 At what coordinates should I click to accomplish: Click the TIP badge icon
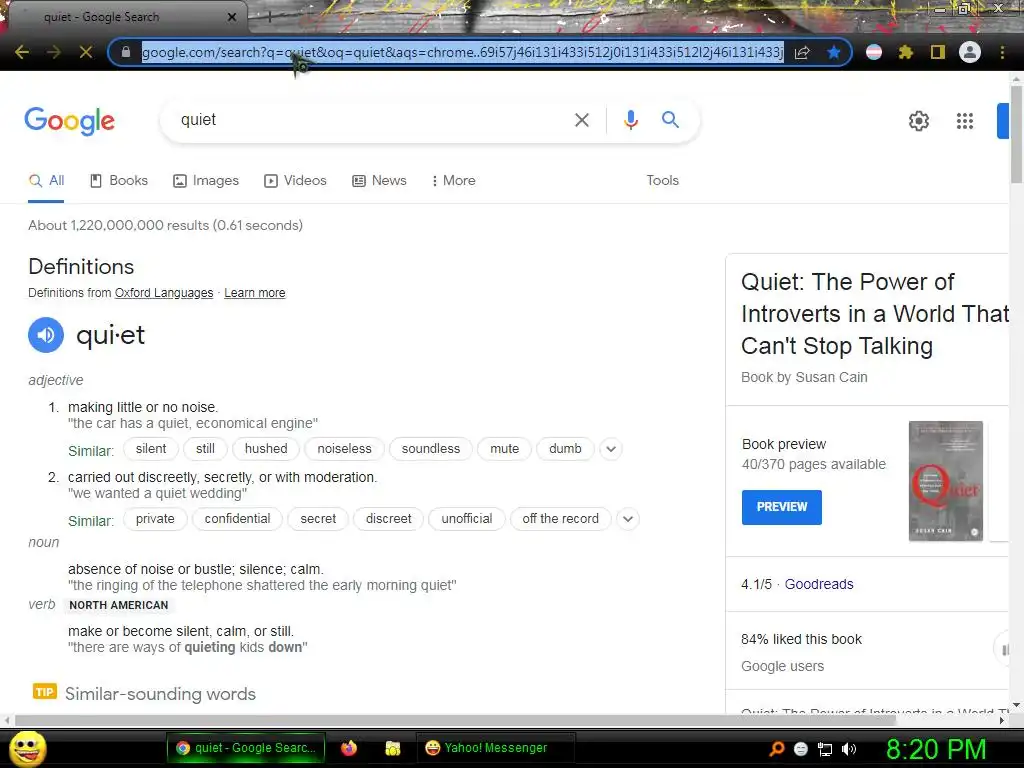point(44,692)
